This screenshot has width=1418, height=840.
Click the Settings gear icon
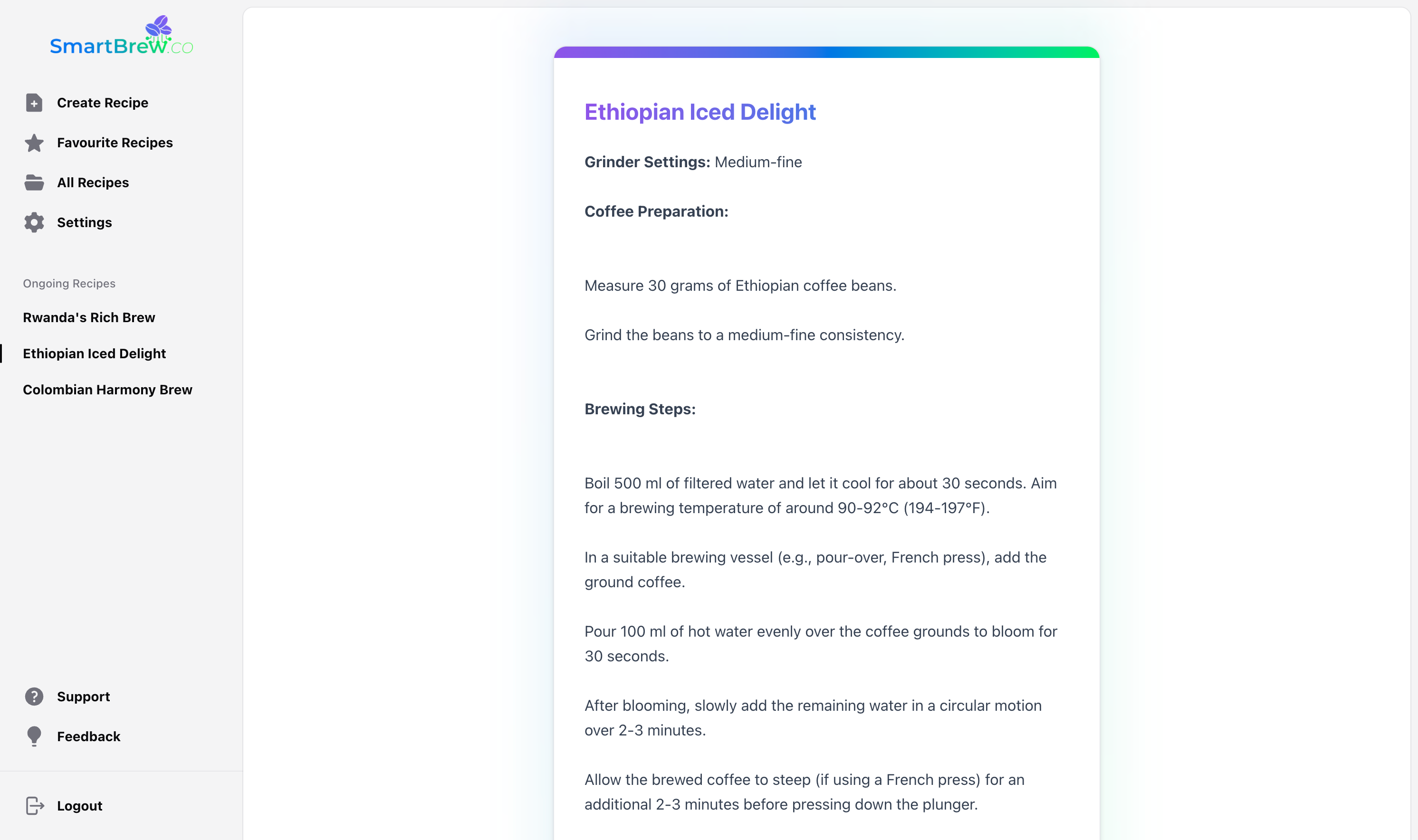point(34,222)
